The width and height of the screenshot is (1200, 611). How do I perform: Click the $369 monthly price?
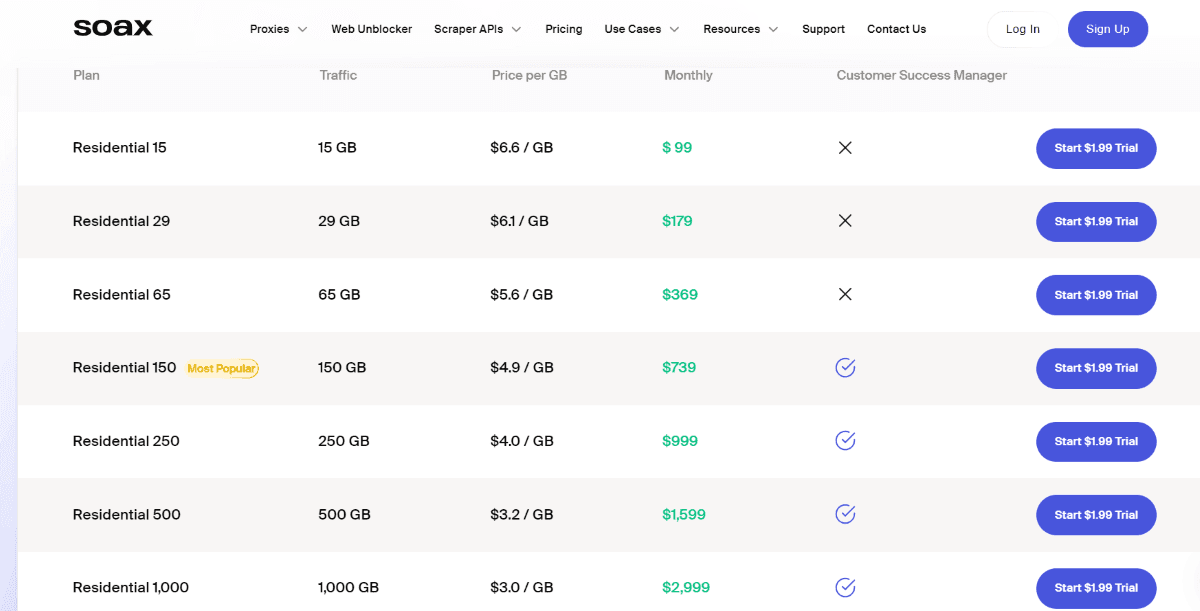pos(680,294)
